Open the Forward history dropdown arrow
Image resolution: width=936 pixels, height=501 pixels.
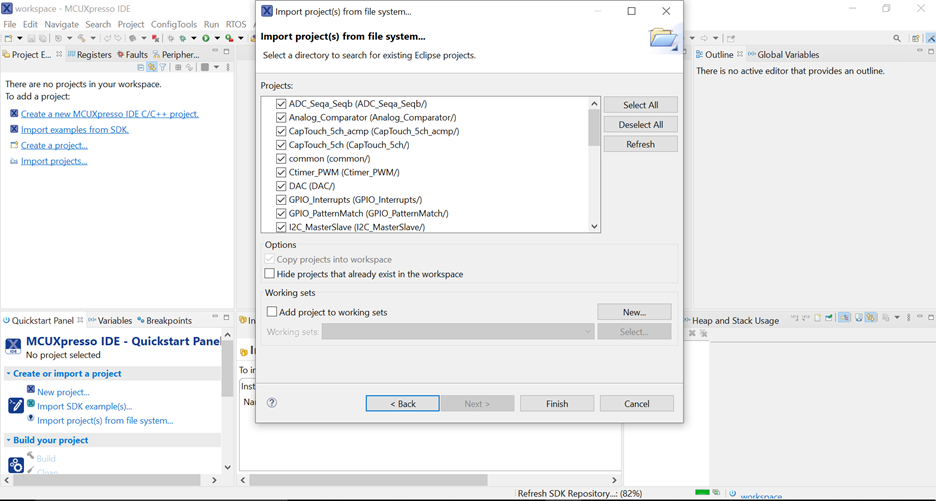[x=716, y=38]
